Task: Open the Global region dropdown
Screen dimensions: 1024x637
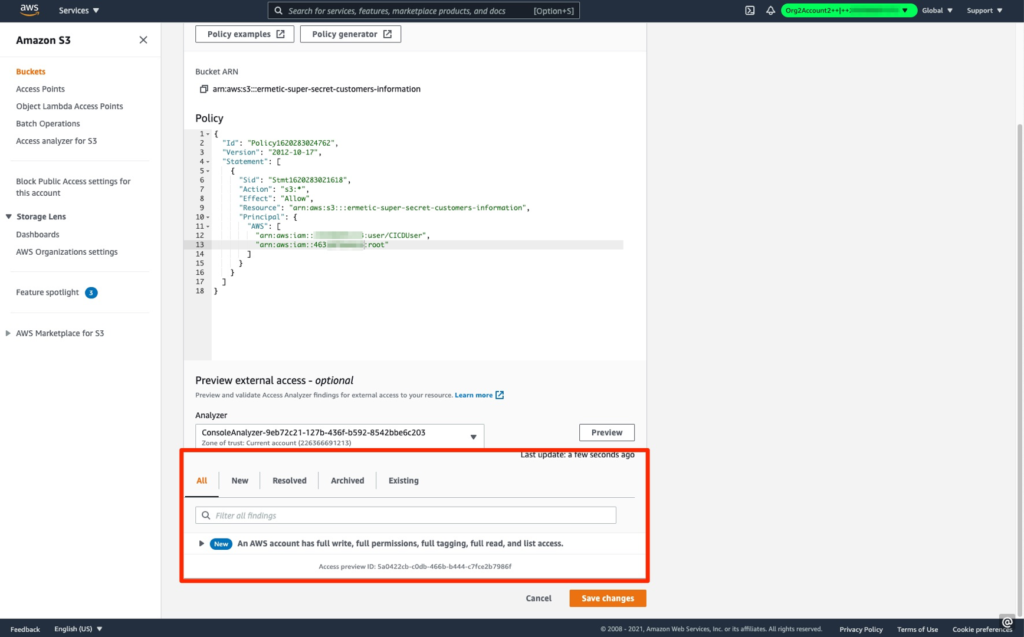Action: [x=937, y=10]
